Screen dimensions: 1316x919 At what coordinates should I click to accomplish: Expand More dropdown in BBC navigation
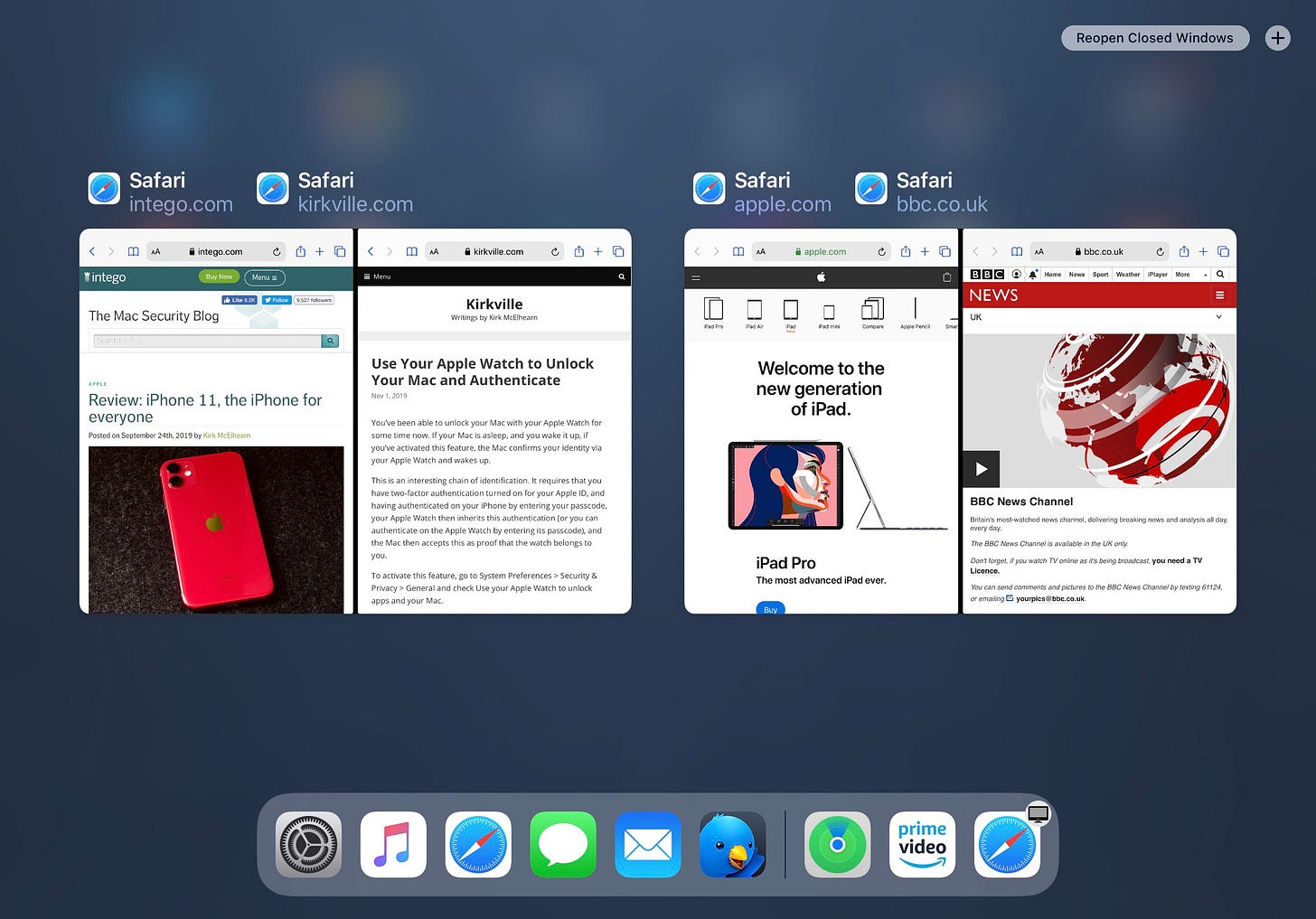[1190, 274]
